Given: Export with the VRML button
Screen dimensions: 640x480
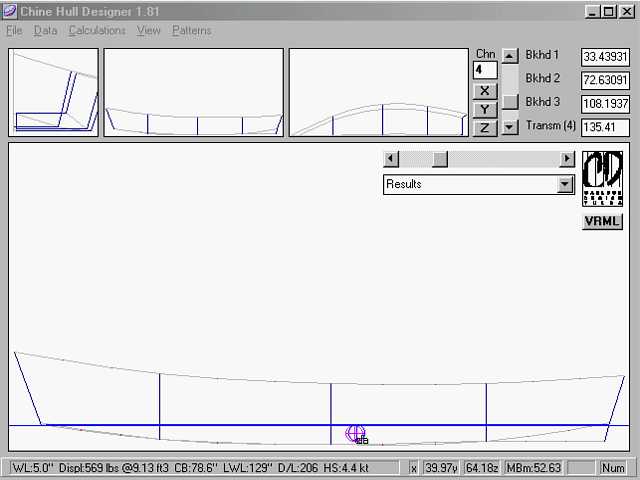Looking at the screenshot, I should 602,221.
